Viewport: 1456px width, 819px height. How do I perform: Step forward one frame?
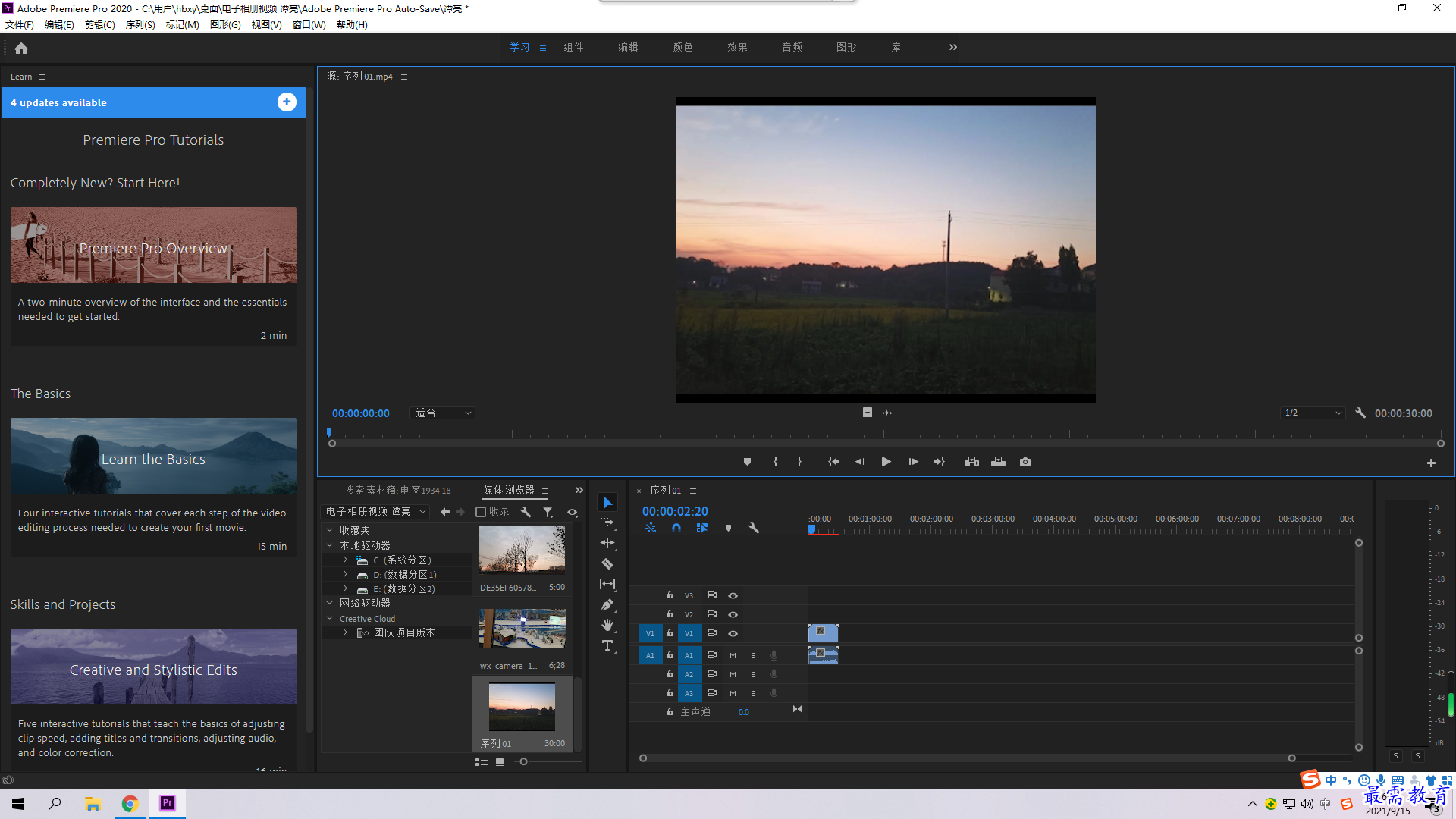913,462
